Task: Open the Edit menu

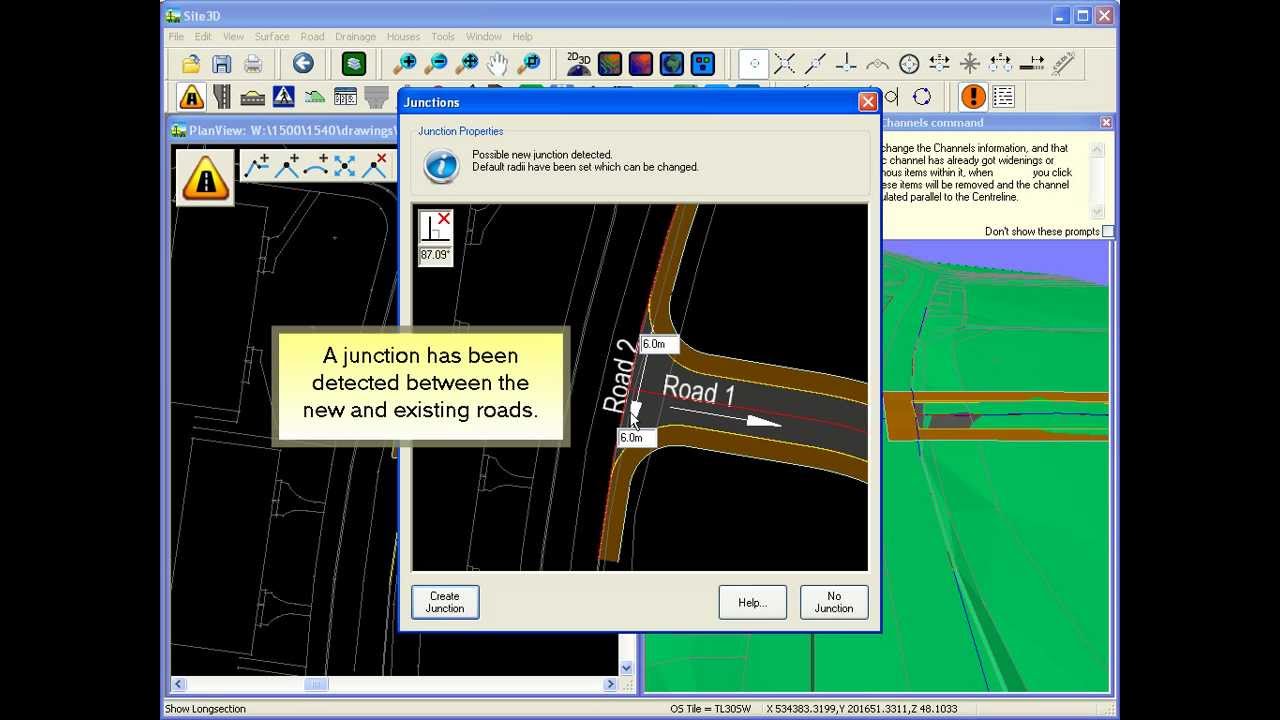Action: tap(203, 37)
